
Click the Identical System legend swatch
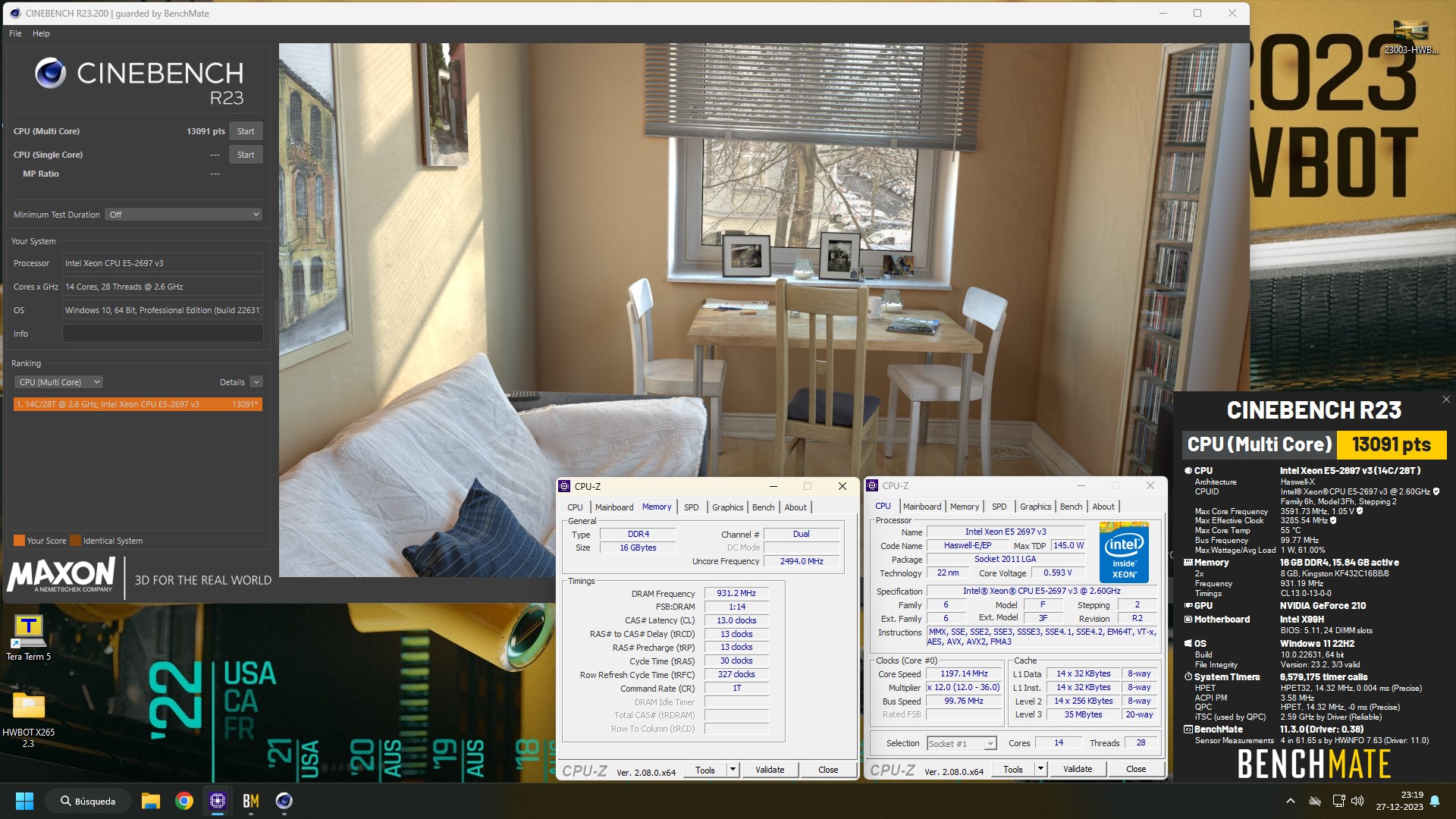[x=75, y=541]
